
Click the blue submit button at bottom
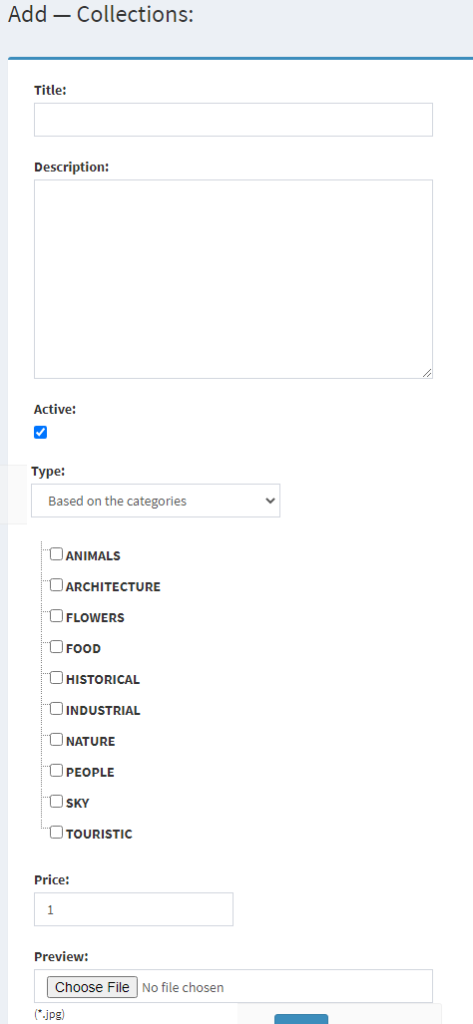[x=301, y=1019]
